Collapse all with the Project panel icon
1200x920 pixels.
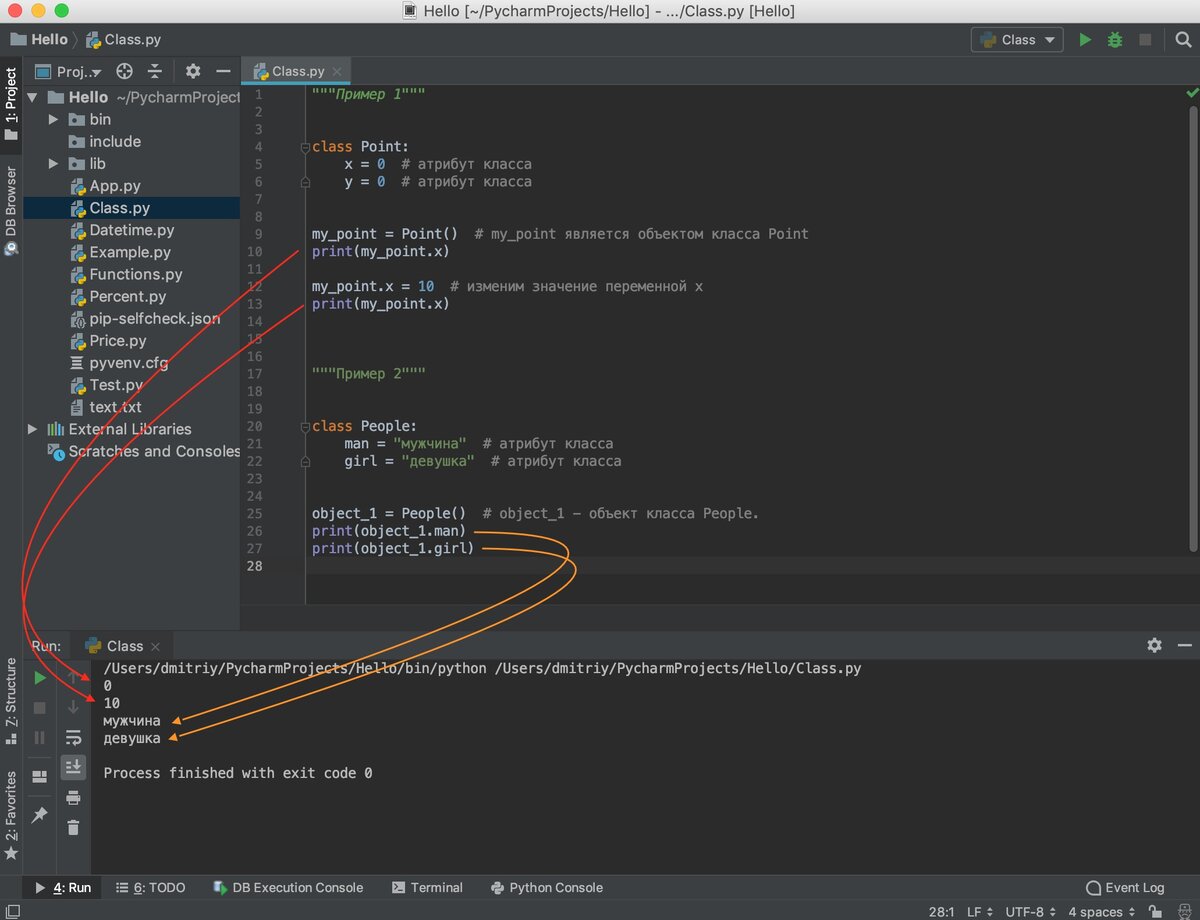tap(155, 71)
